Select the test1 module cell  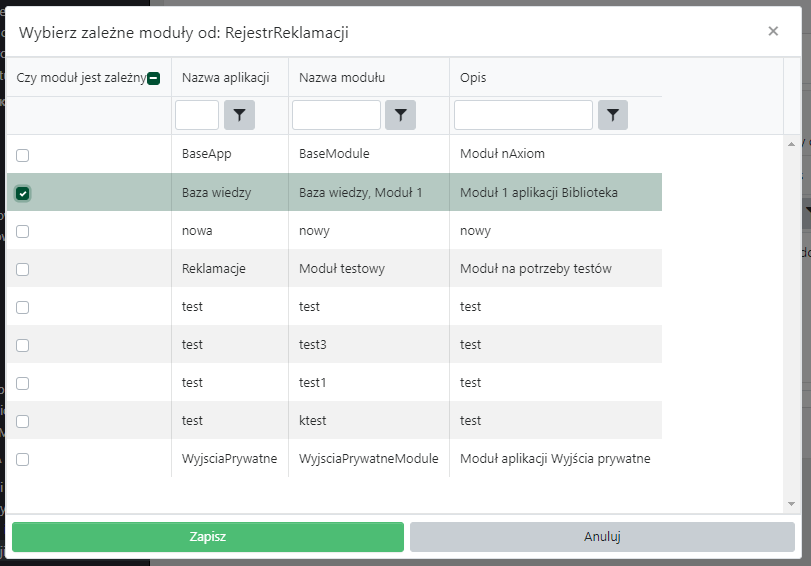click(369, 382)
